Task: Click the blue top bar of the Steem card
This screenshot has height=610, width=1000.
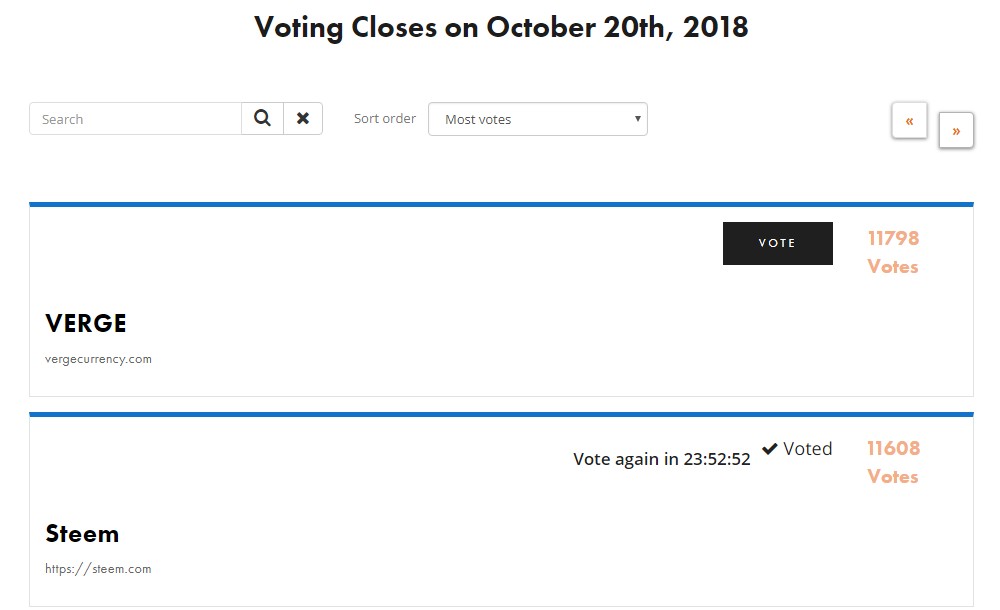Action: [501, 414]
